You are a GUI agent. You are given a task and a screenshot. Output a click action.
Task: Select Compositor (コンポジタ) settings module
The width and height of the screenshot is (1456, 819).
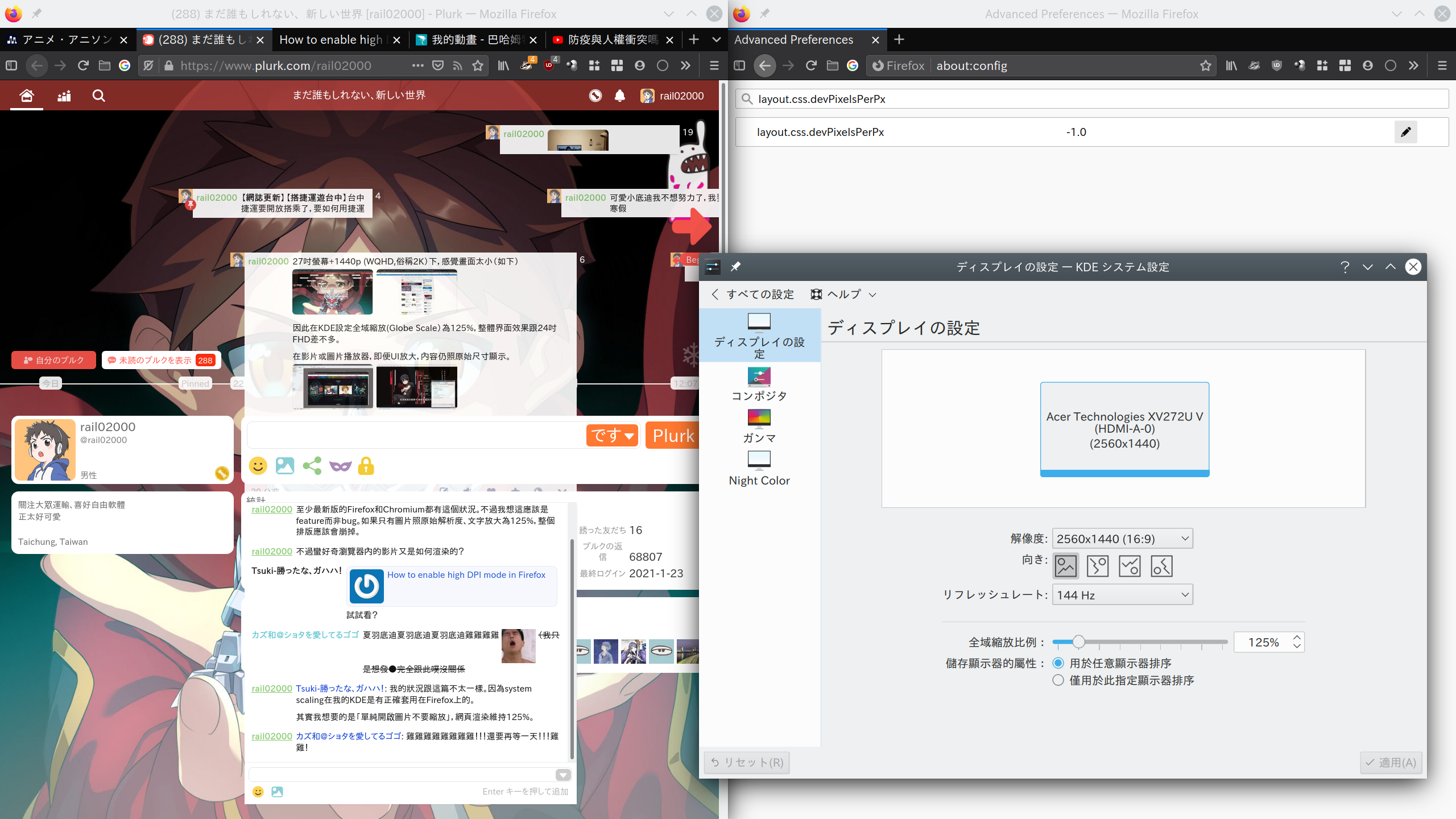coord(759,384)
